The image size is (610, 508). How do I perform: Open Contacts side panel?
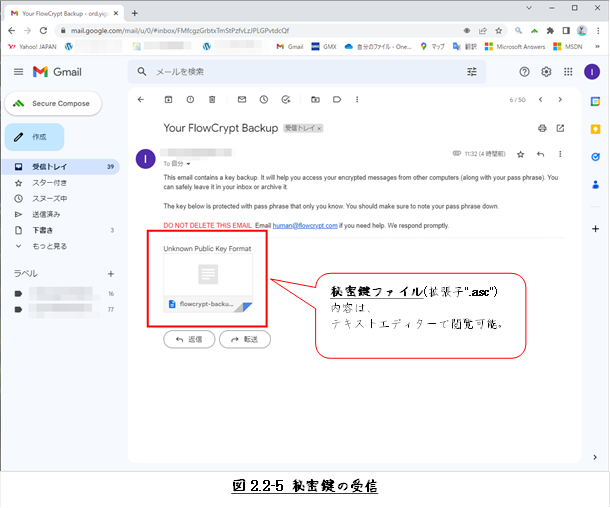tap(595, 184)
